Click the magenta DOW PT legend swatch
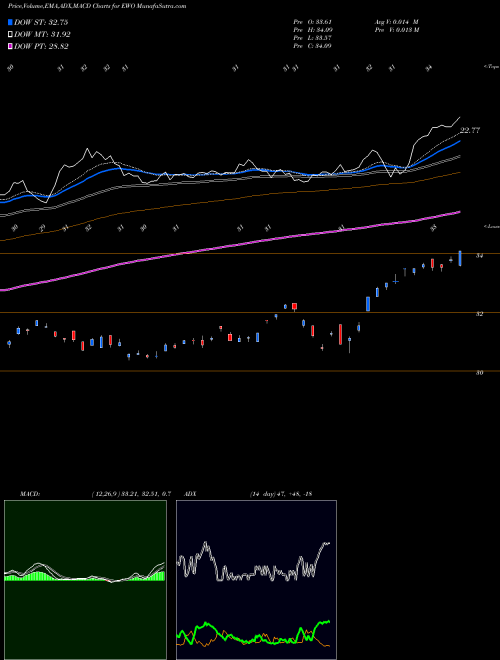The width and height of the screenshot is (500, 660). [11, 46]
